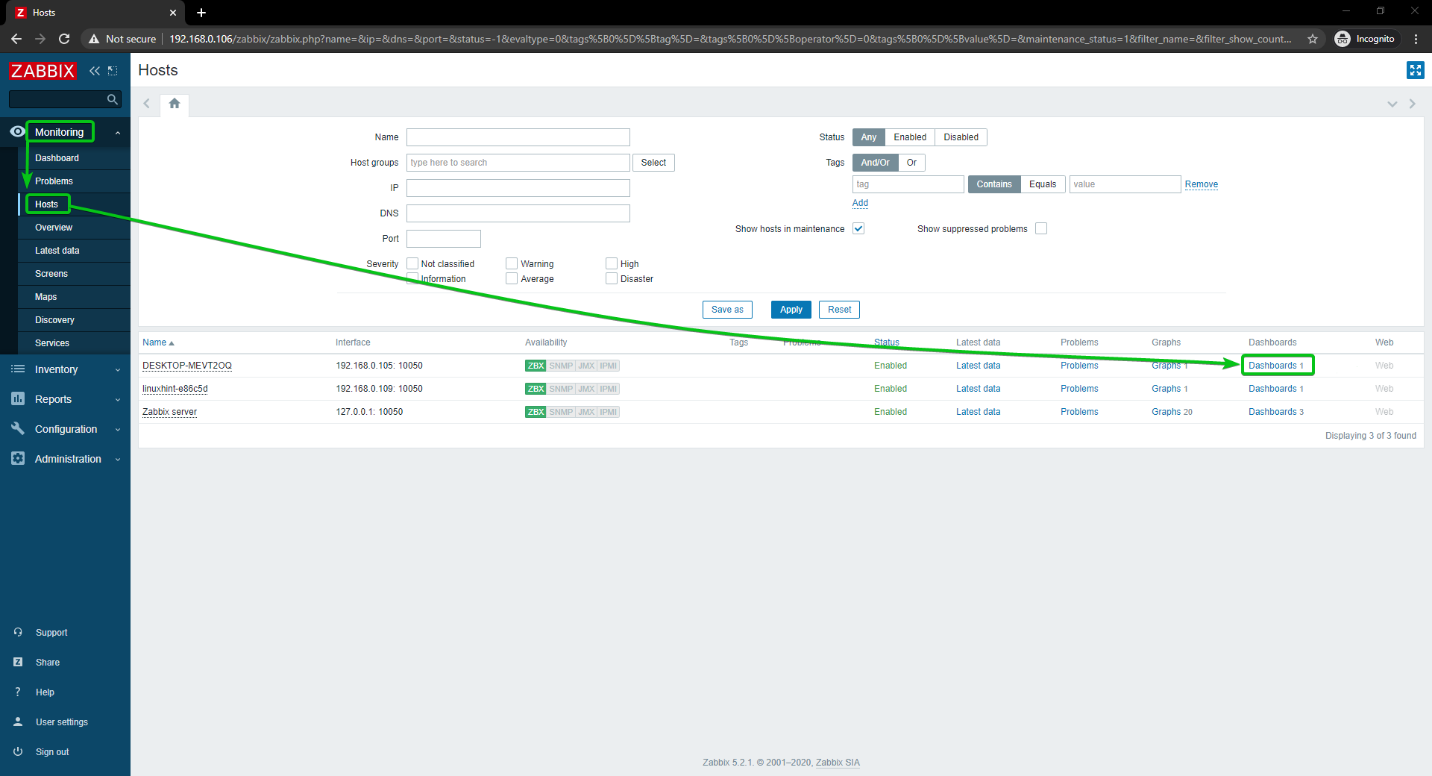Click the User settings person icon
Image resolution: width=1432 pixels, height=776 pixels.
tap(18, 722)
